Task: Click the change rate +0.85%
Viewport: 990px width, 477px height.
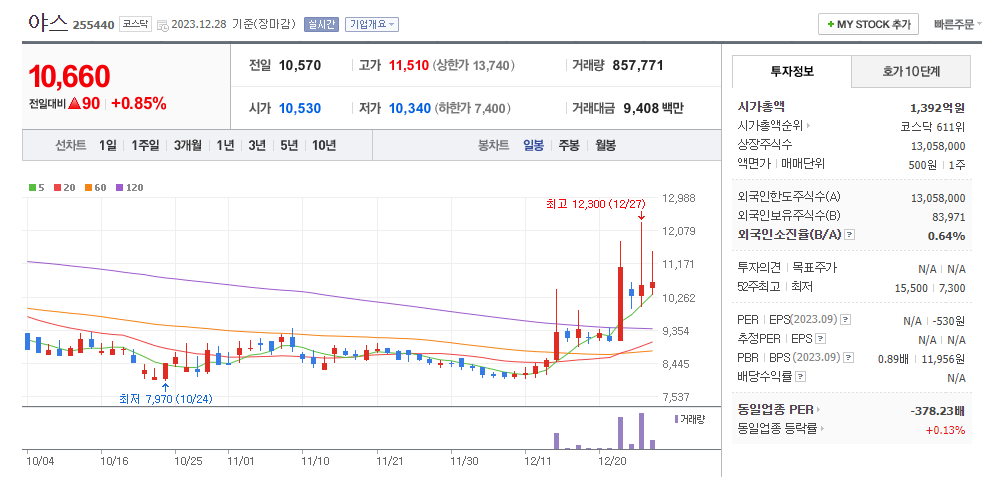Action: pyautogui.click(x=139, y=104)
